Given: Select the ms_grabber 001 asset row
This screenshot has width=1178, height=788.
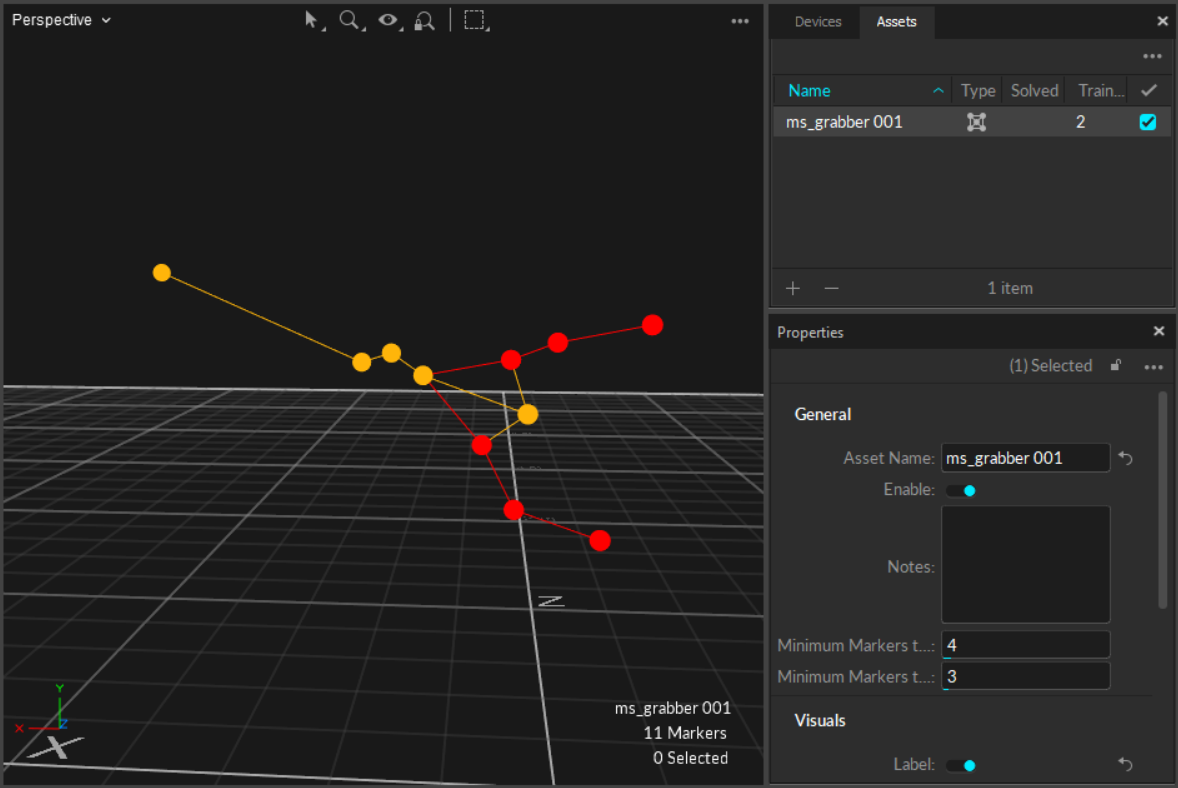Looking at the screenshot, I should pyautogui.click(x=860, y=122).
